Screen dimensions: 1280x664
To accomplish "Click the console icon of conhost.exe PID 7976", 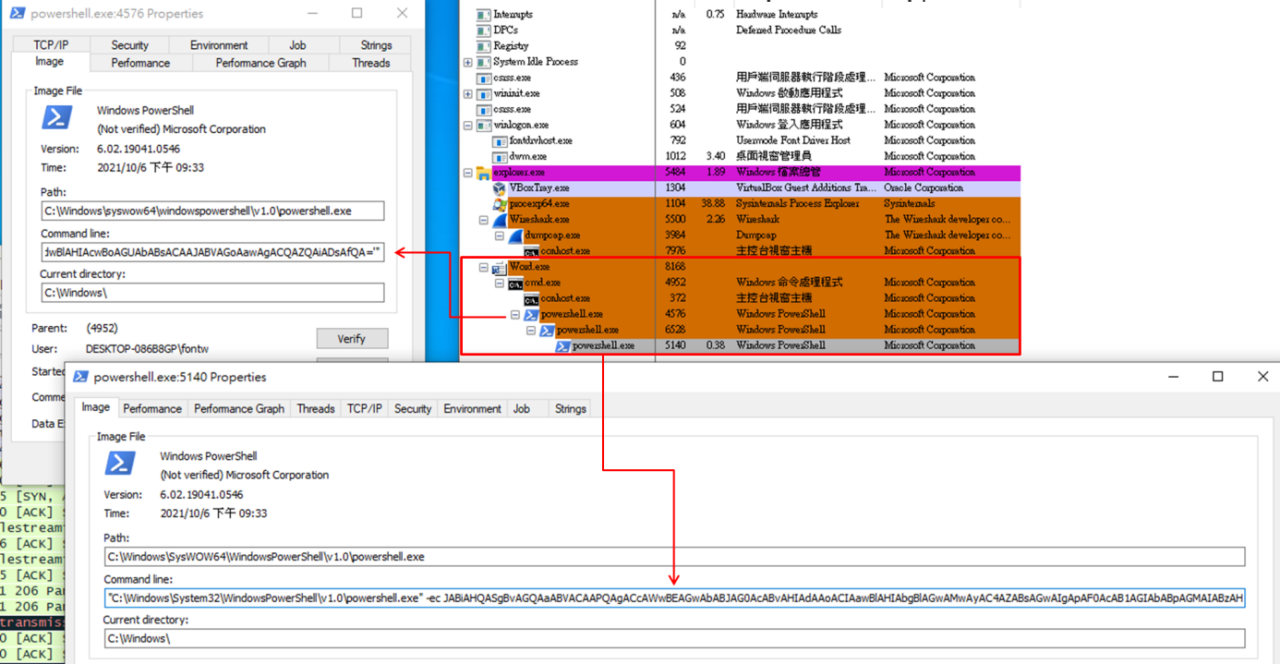I will pos(531,251).
